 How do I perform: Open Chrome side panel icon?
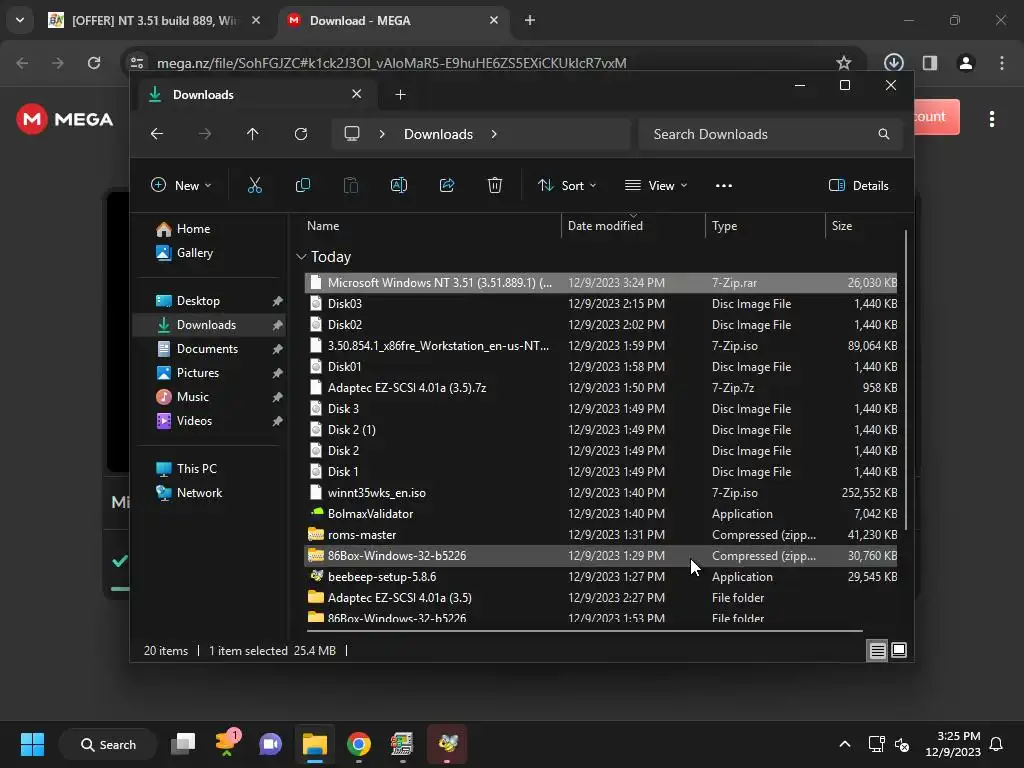[x=930, y=63]
